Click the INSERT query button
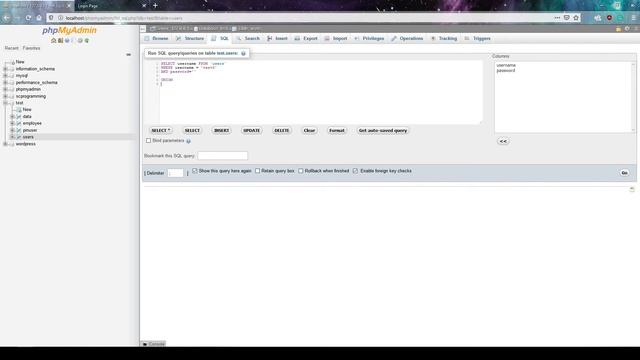Image resolution: width=640 pixels, height=360 pixels. point(222,131)
